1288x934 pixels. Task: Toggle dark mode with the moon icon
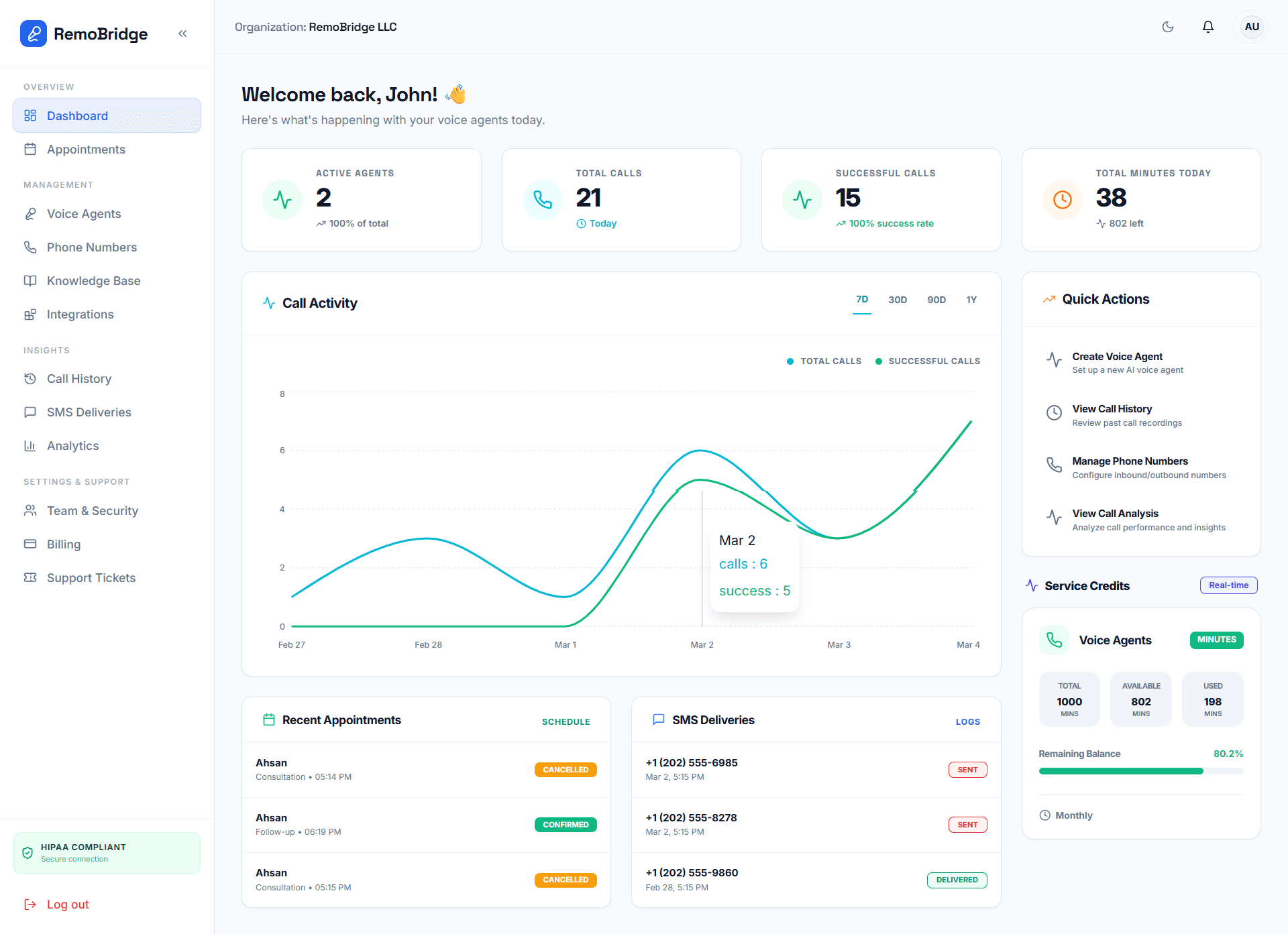pos(1167,27)
